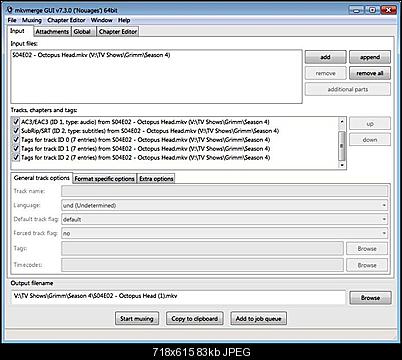Viewport: 402px width, 360px height.
Task: Click Copy to clipboard button
Action: pos(194,318)
